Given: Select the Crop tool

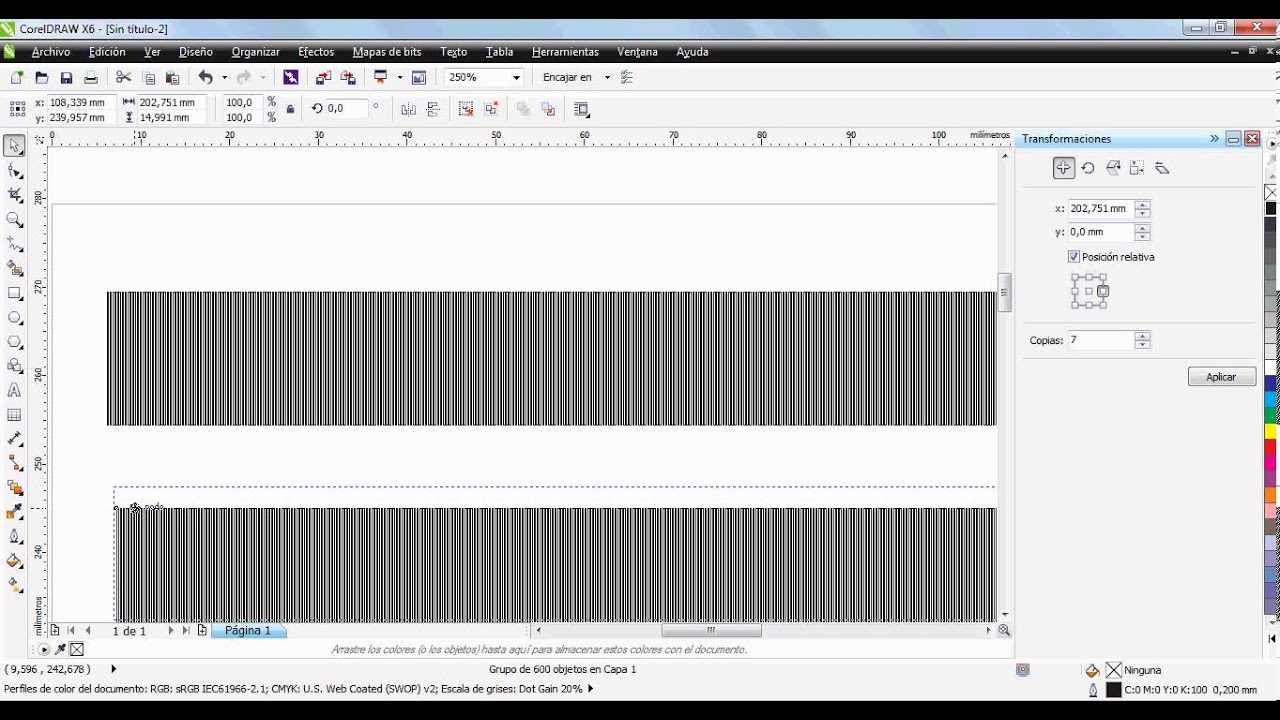Looking at the screenshot, I should click(x=14, y=195).
